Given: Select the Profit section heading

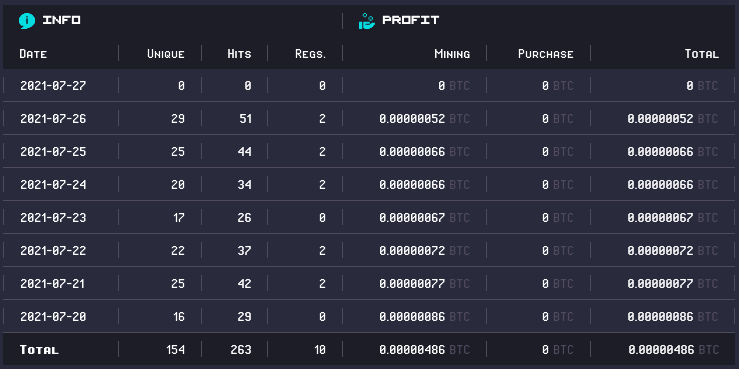Looking at the screenshot, I should point(411,20).
